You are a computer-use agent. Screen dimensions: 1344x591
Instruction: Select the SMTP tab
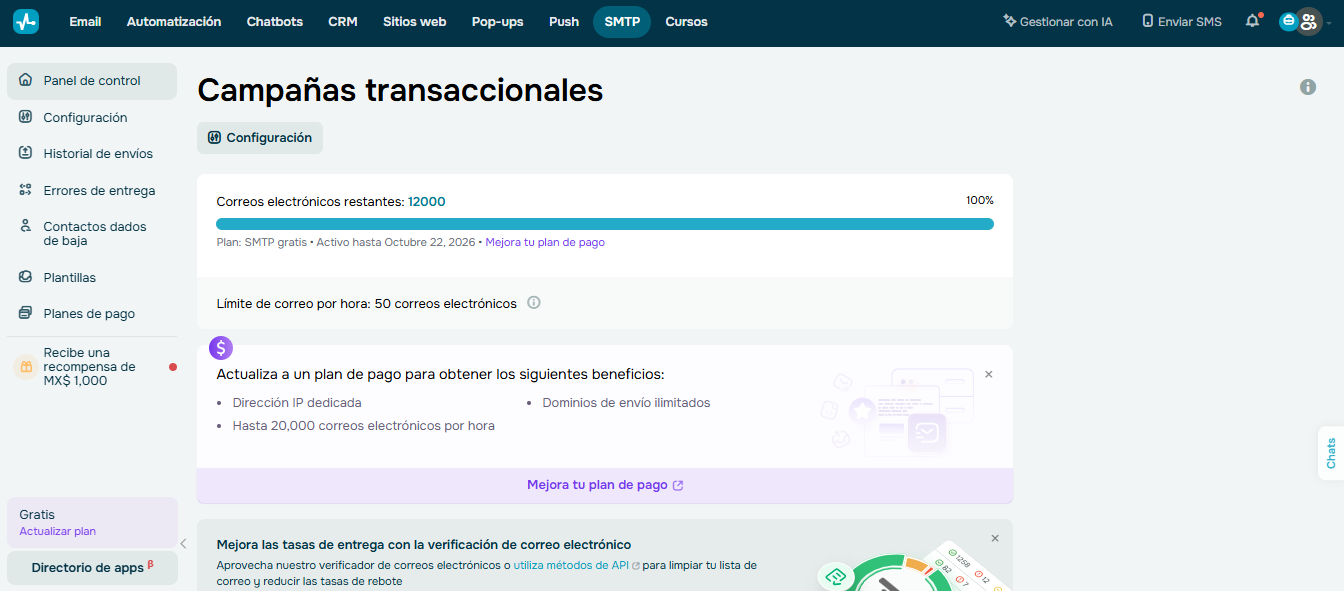622,21
